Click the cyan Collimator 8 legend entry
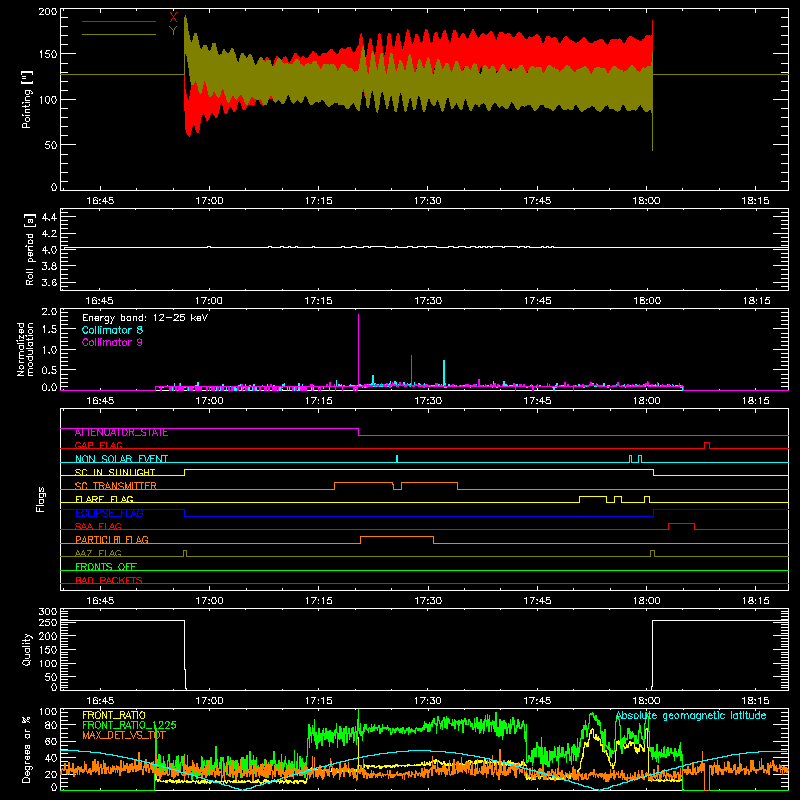The width and height of the screenshot is (800, 800). tap(112, 330)
